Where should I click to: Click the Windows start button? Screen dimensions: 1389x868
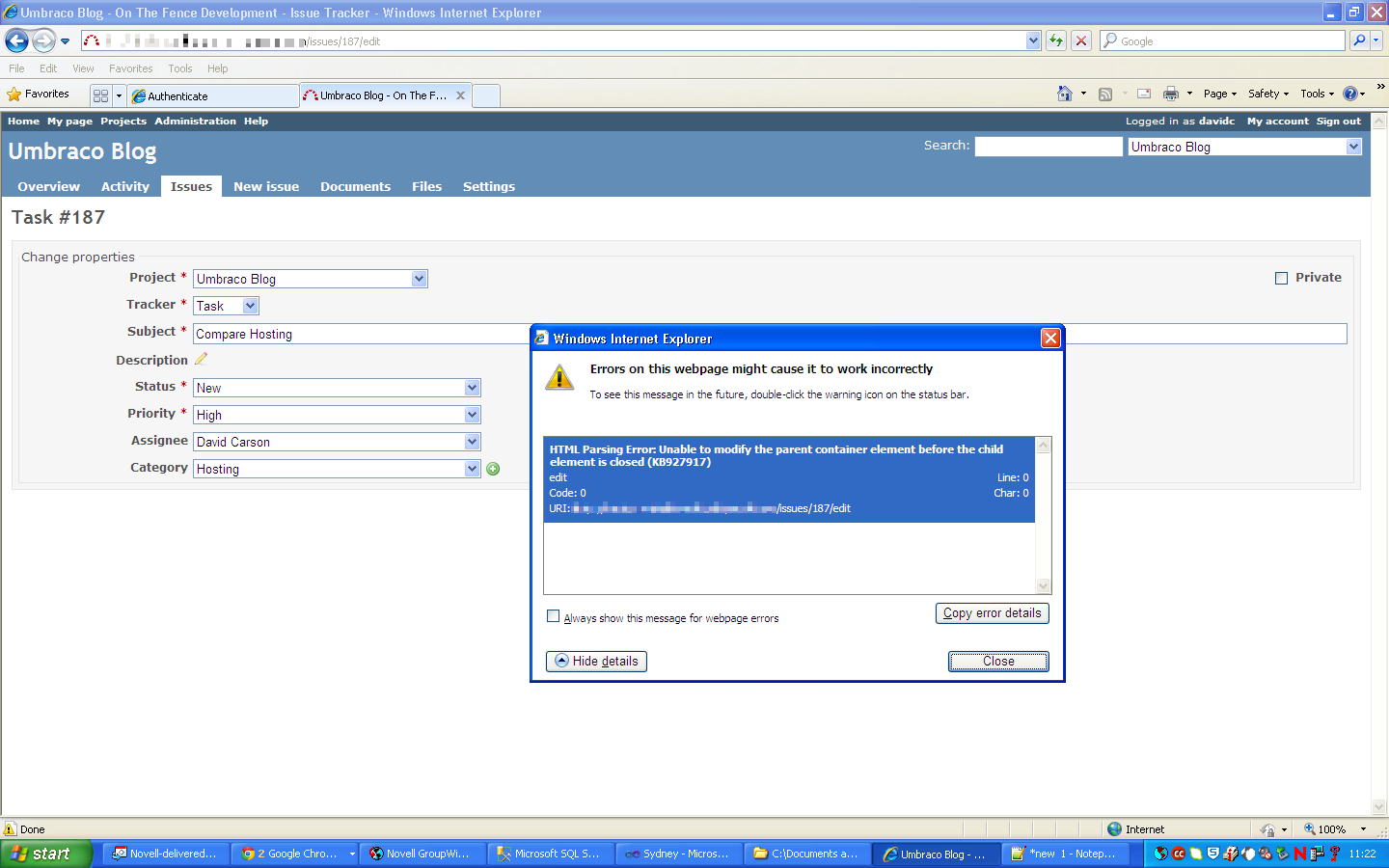pos(46,854)
